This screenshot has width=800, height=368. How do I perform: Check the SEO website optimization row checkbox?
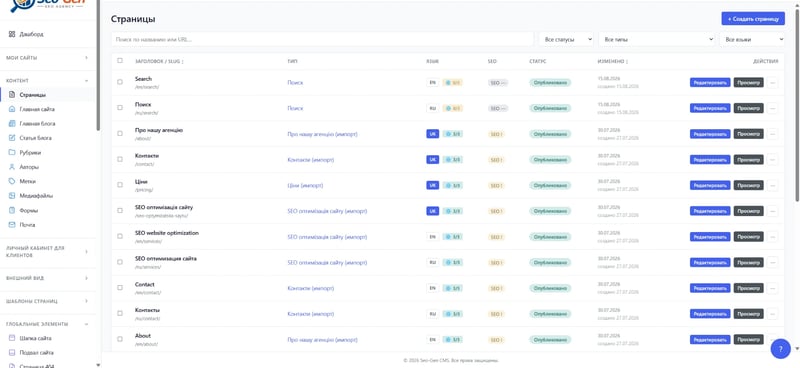click(x=120, y=236)
